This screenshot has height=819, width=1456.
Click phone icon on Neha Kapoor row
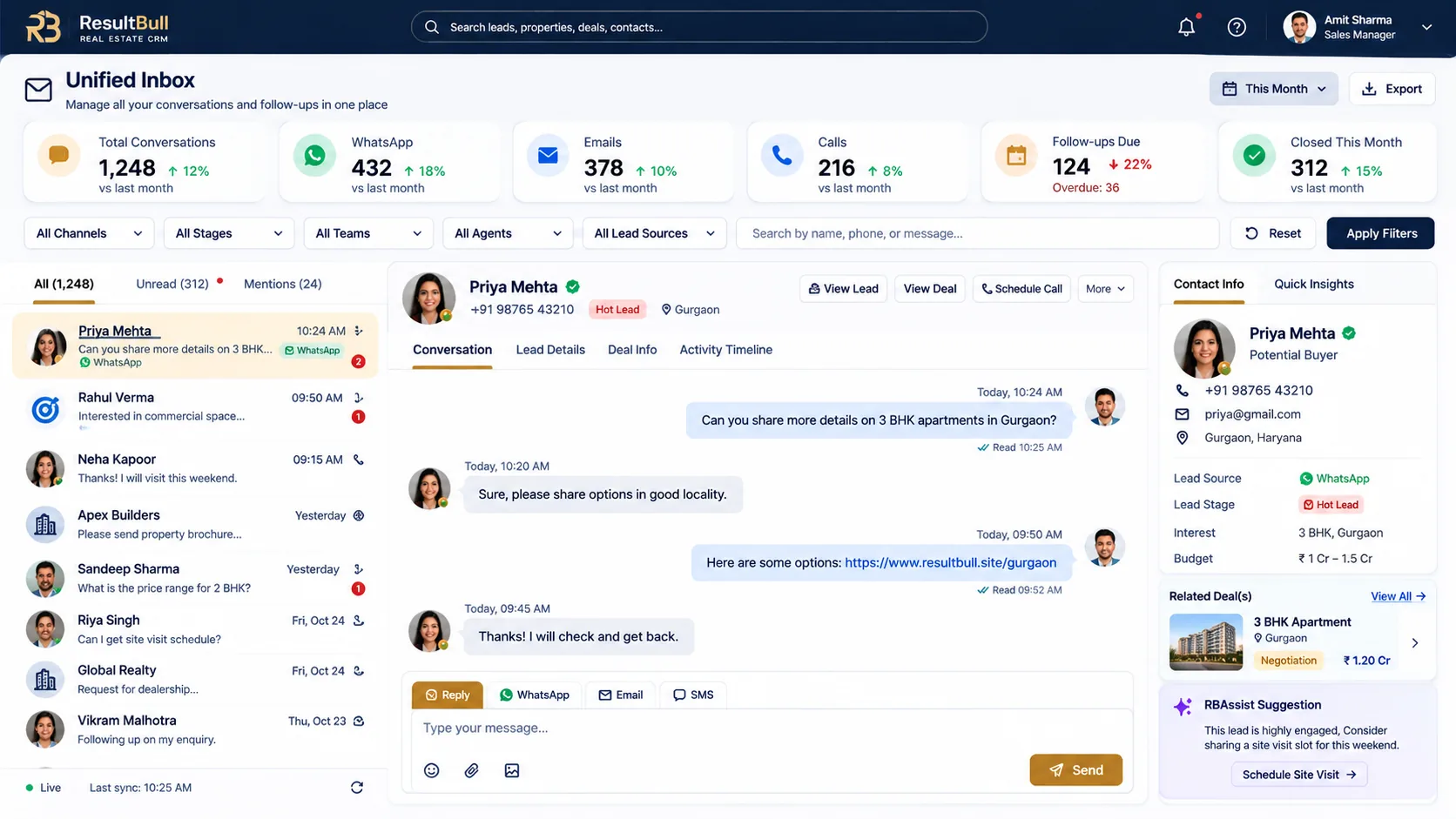pyautogui.click(x=359, y=460)
